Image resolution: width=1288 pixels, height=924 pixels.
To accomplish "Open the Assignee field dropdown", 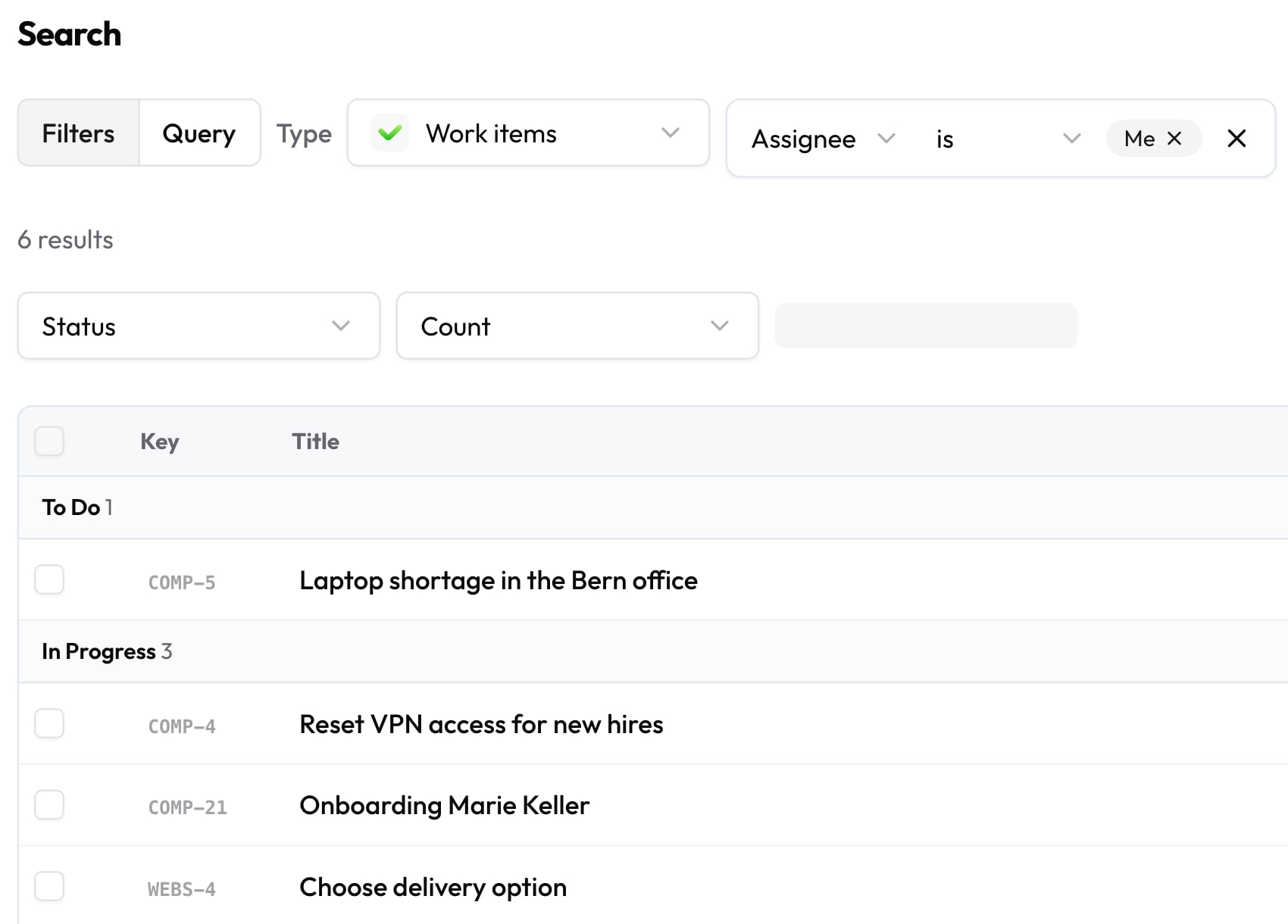I will 824,139.
